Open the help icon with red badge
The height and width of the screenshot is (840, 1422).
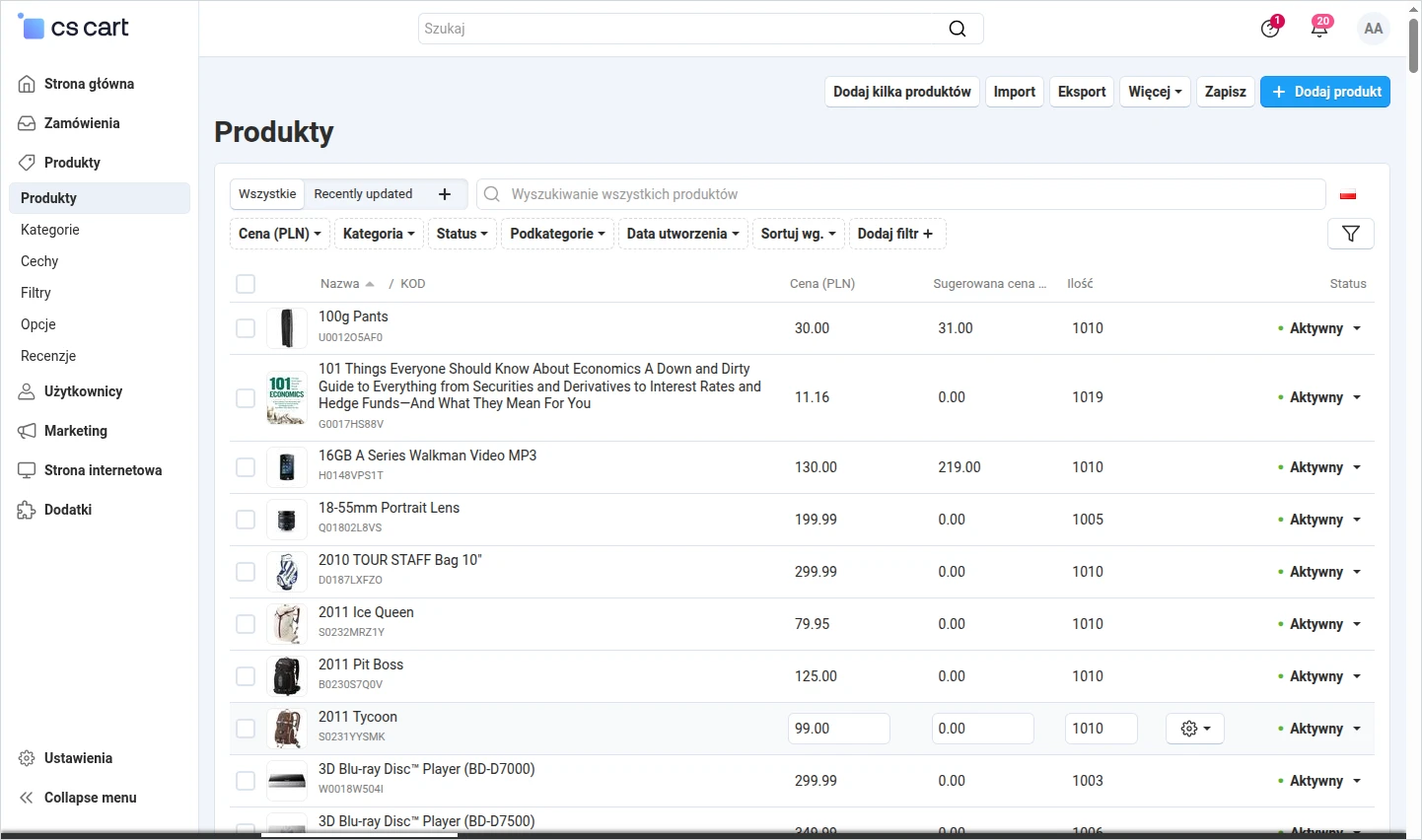1271,28
